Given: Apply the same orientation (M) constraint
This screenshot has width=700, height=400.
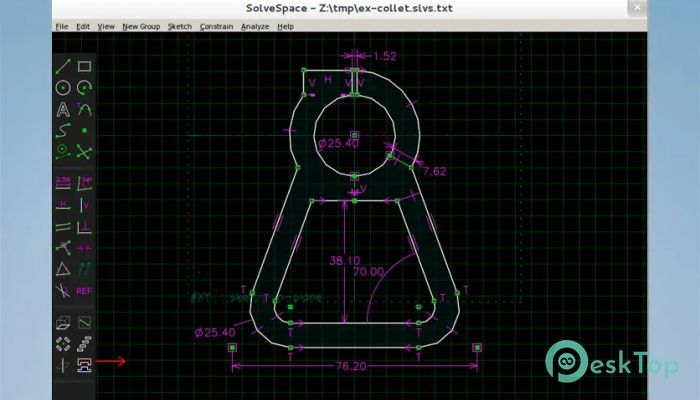Looking at the screenshot, I should click(84, 269).
